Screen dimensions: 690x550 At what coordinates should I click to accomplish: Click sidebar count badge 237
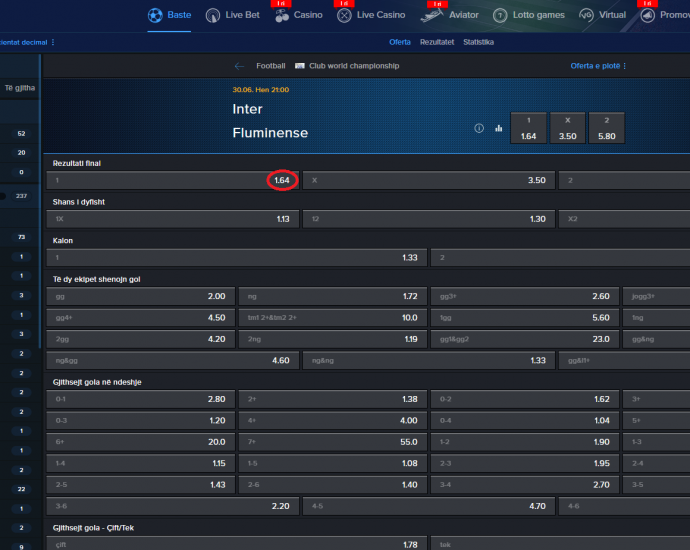point(21,196)
